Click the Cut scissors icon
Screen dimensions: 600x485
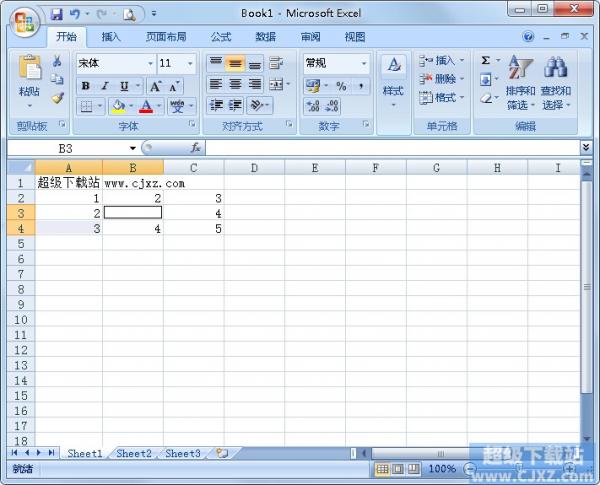[x=57, y=62]
